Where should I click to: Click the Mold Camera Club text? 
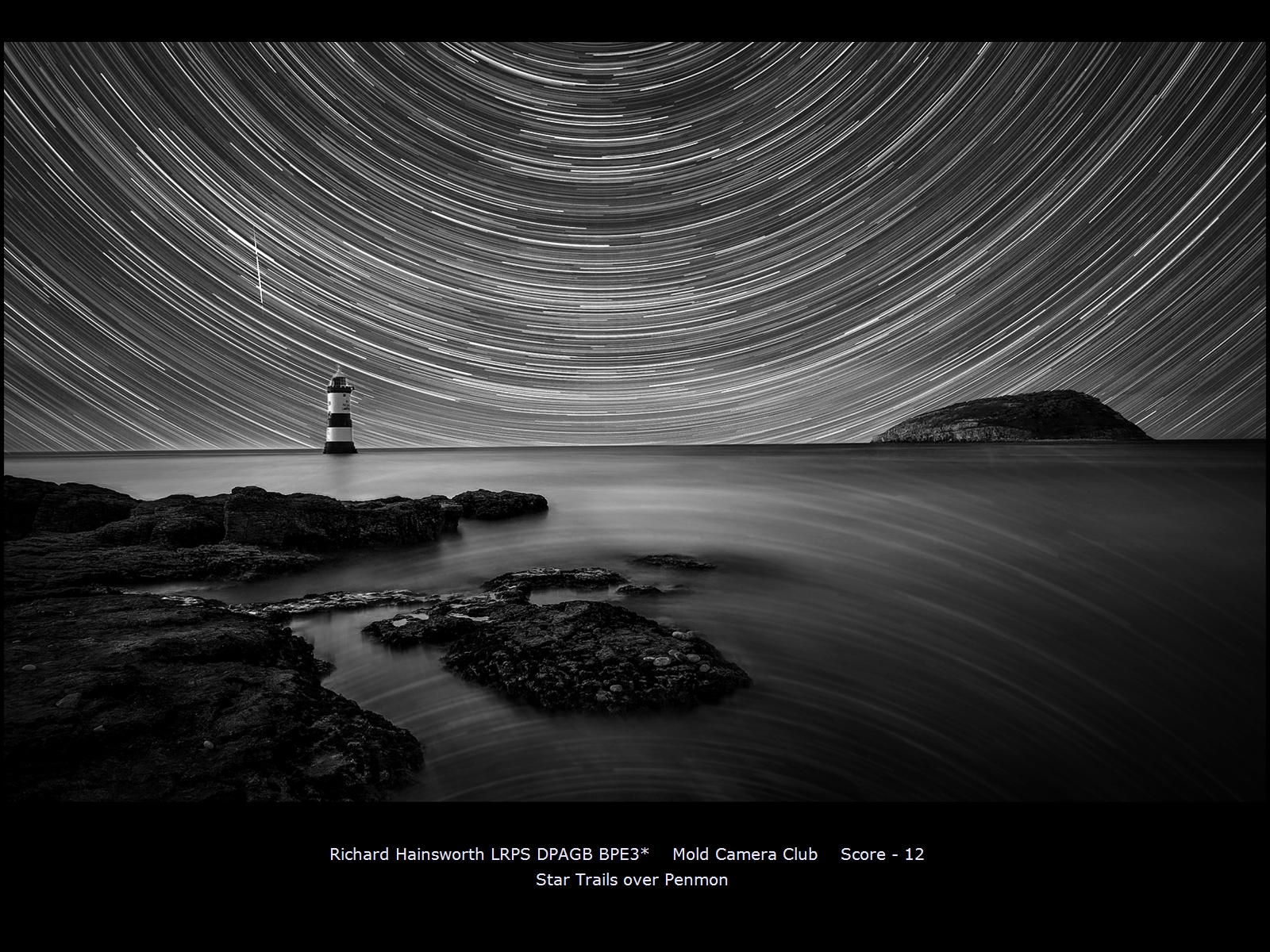pyautogui.click(x=745, y=854)
